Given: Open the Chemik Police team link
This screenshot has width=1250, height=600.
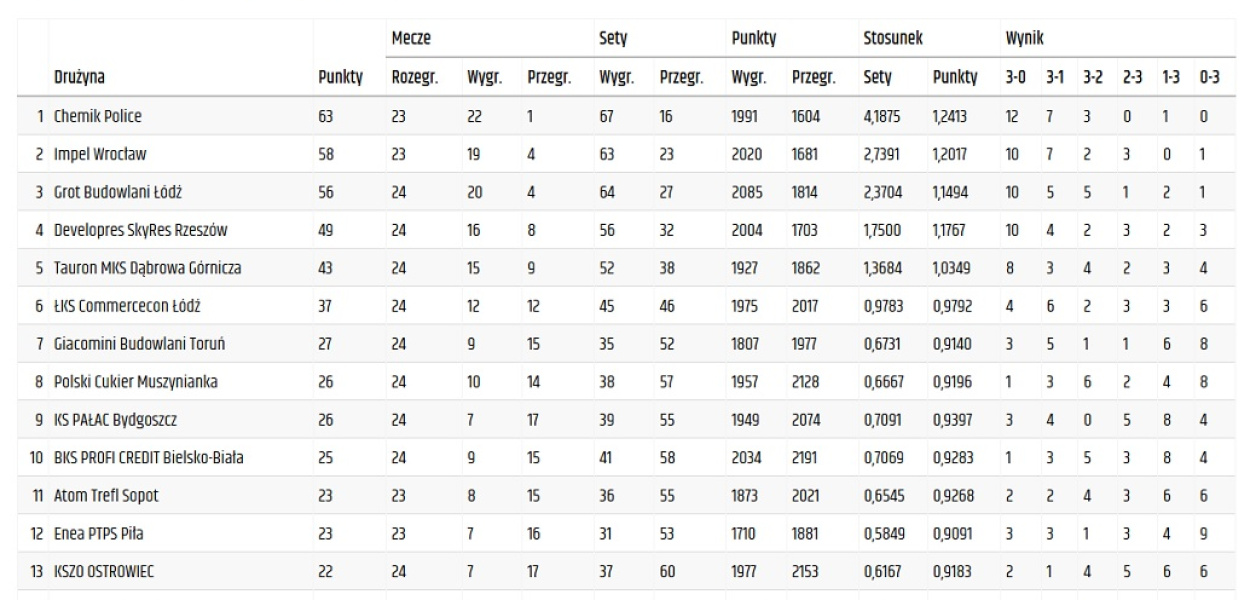Looking at the screenshot, I should pos(98,116).
